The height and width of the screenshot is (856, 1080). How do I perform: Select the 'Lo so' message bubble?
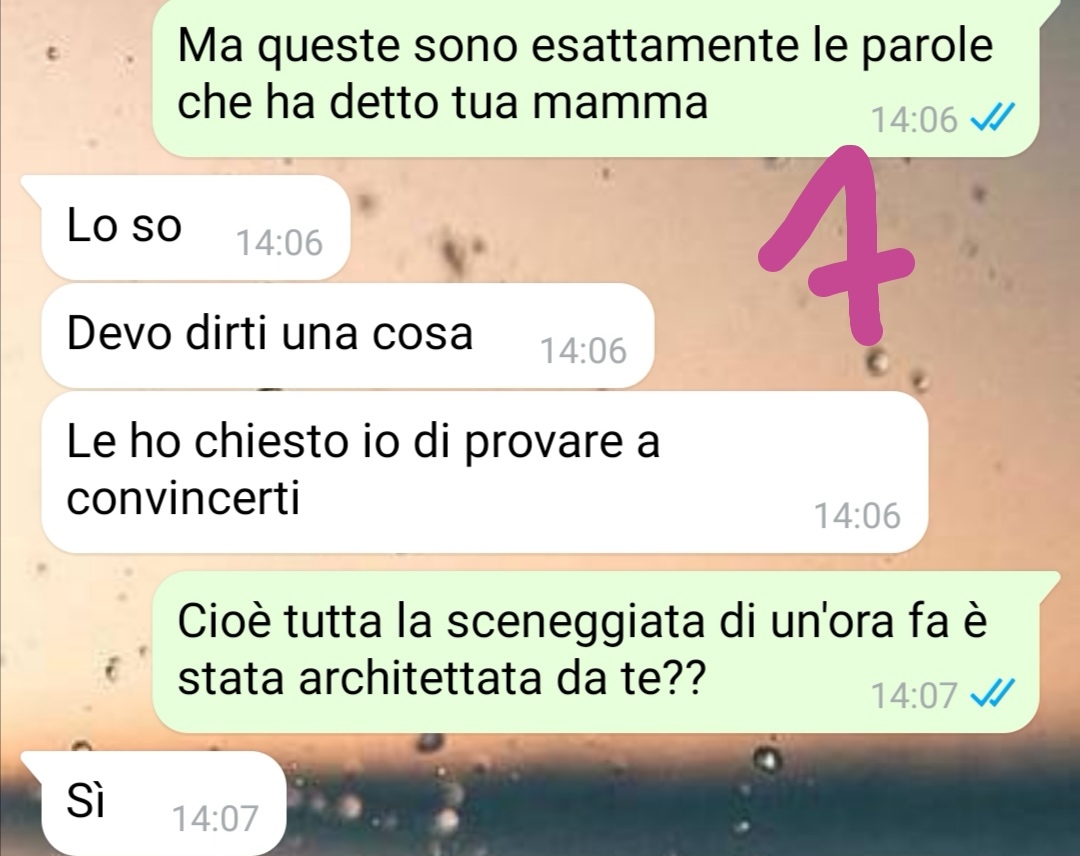[196, 228]
